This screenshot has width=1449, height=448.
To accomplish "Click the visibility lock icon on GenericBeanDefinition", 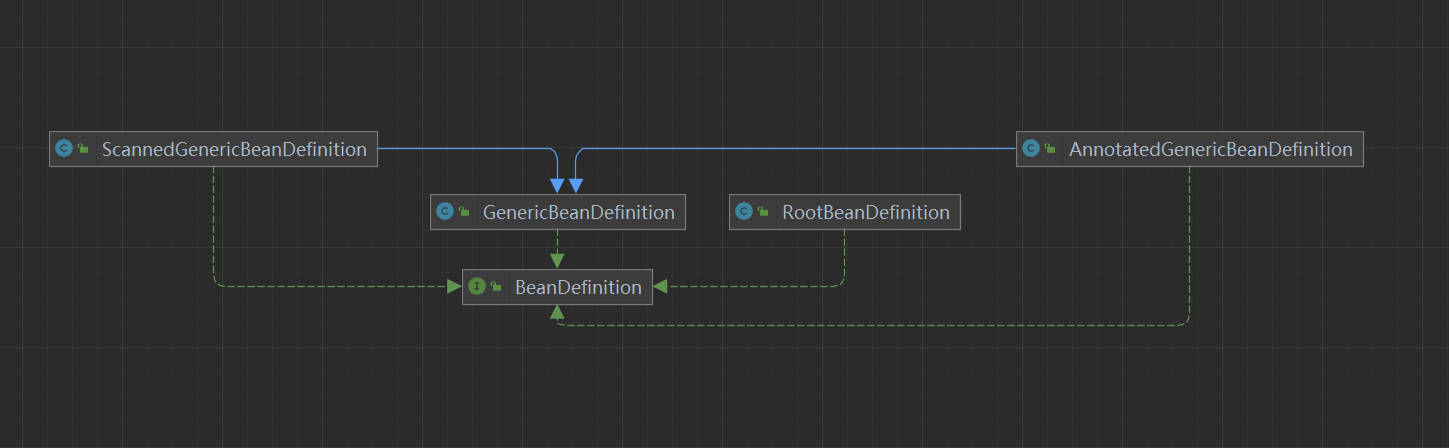I will [x=464, y=212].
